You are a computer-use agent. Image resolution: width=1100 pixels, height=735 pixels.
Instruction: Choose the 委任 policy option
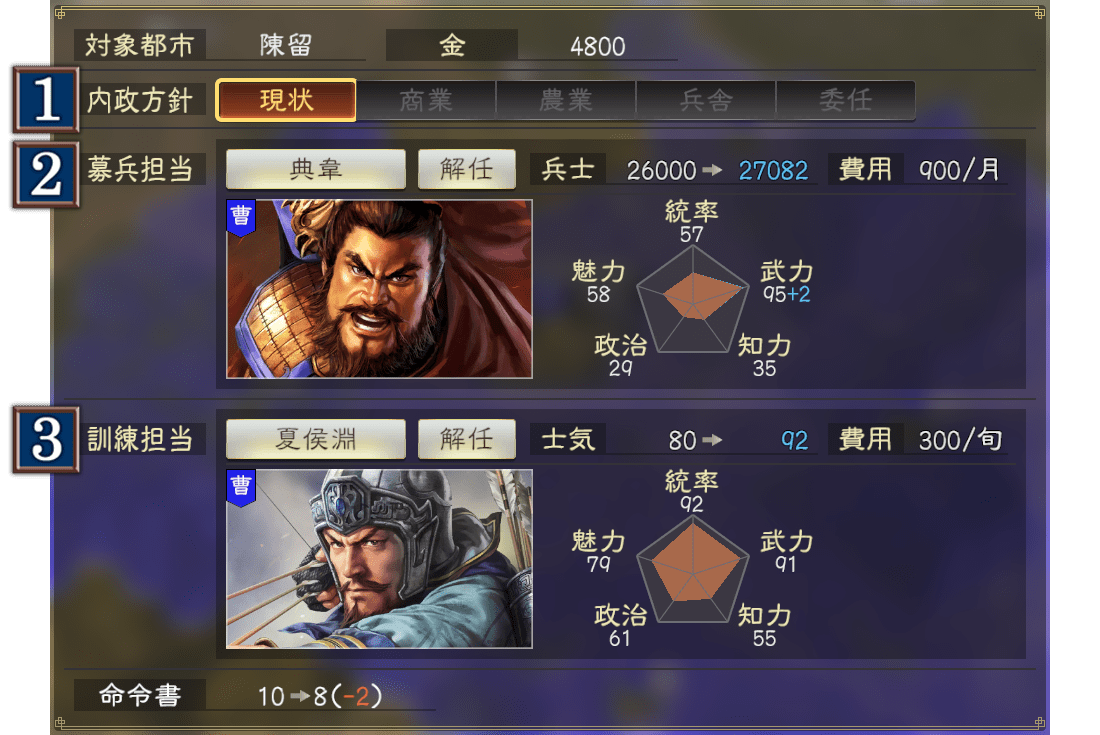[845, 100]
